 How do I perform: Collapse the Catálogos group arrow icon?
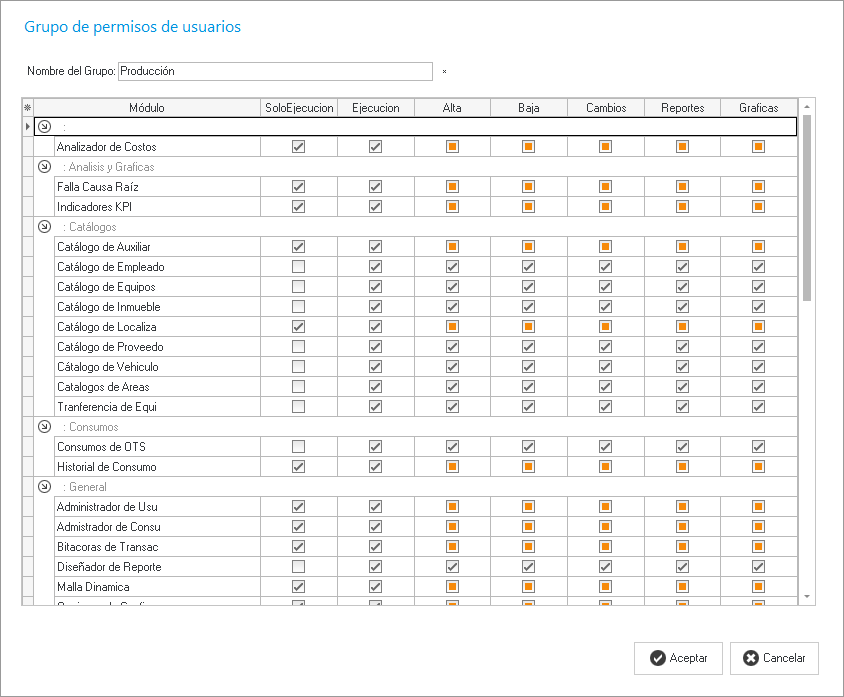[44, 227]
